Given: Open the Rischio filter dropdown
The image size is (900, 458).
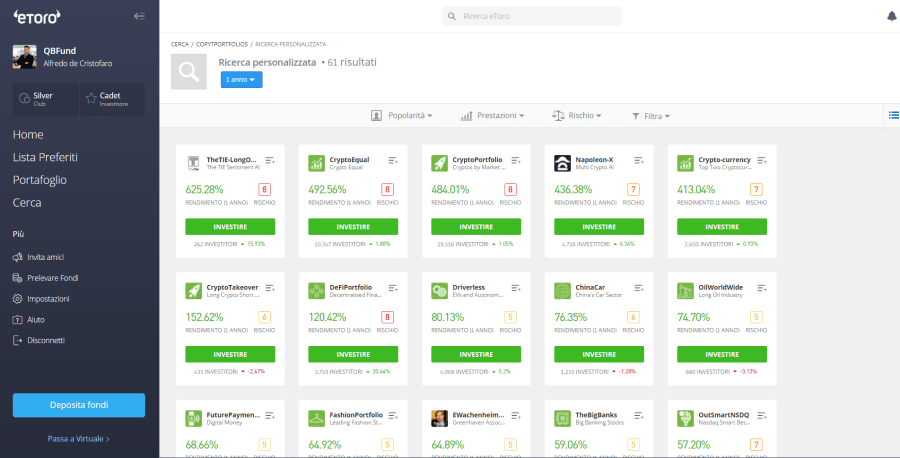Looking at the screenshot, I should [x=578, y=116].
